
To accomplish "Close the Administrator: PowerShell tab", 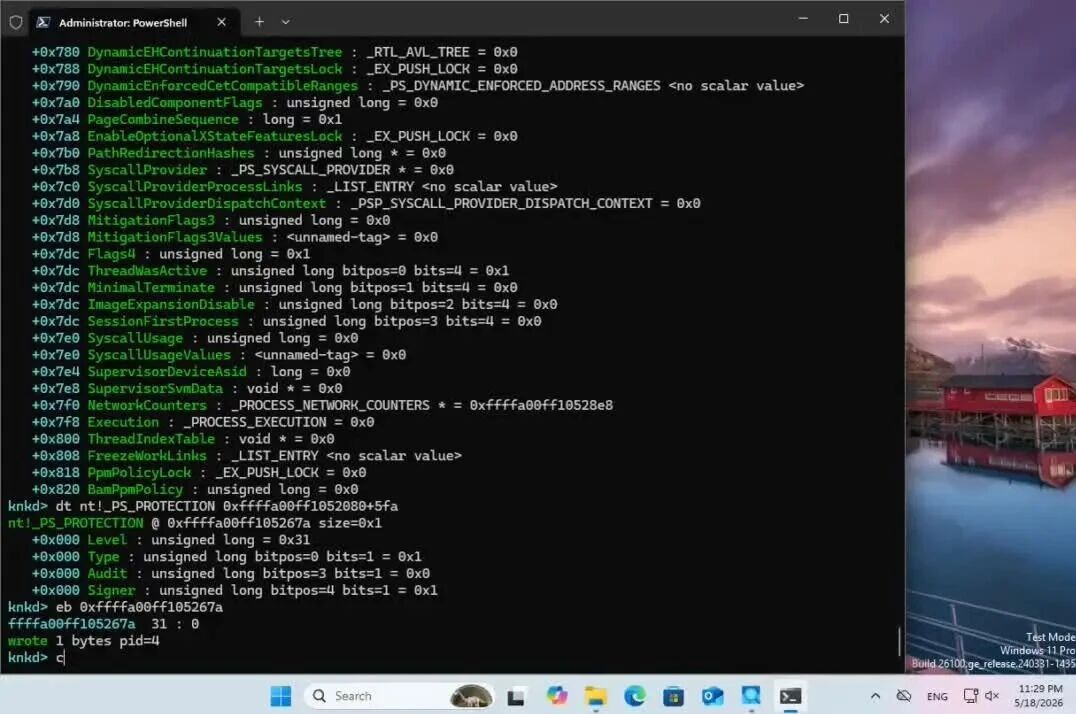I will pyautogui.click(x=221, y=22).
